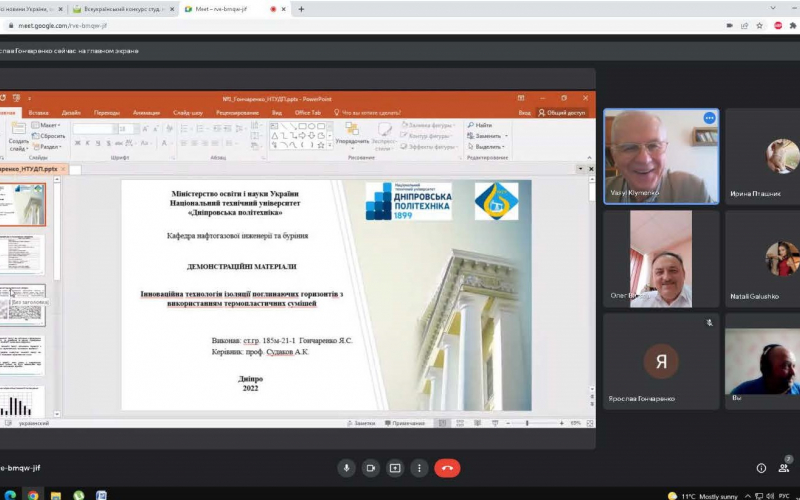This screenshot has height=500, width=800.
Task: Open Meet more options menu
Action: coord(419,468)
